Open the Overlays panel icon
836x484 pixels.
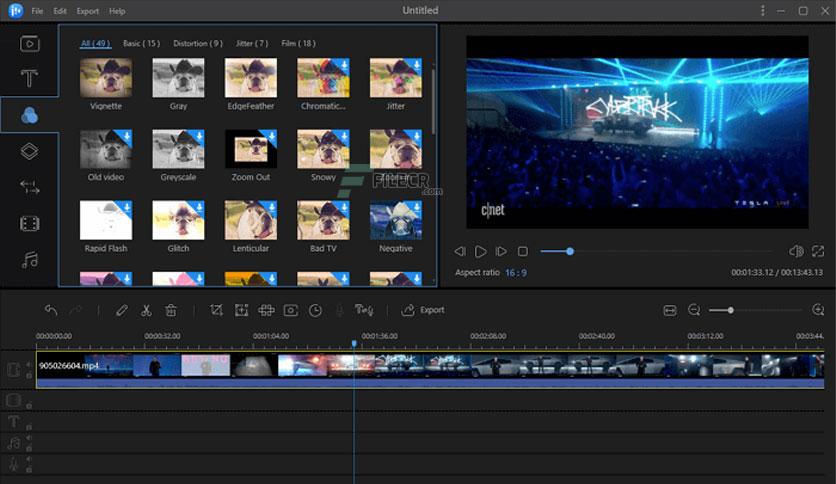point(29,151)
